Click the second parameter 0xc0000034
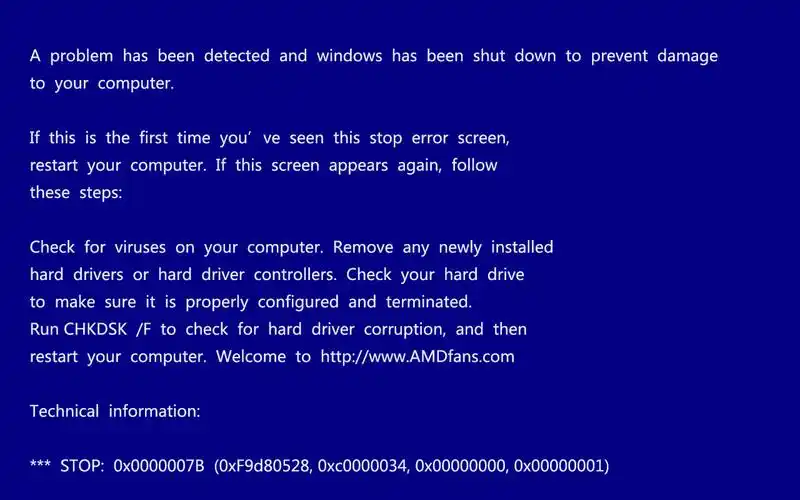 pos(363,466)
